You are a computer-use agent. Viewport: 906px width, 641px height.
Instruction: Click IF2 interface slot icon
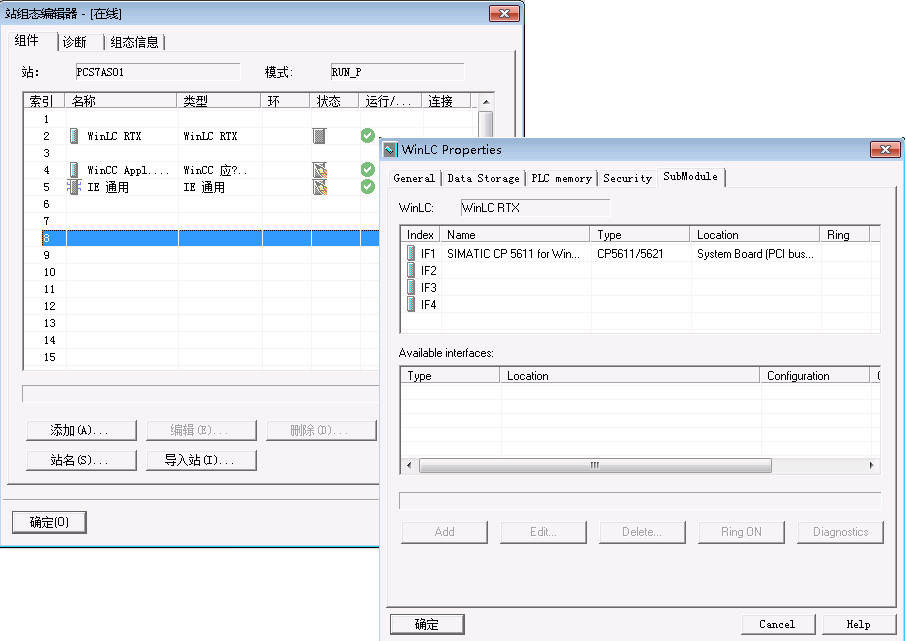[411, 270]
